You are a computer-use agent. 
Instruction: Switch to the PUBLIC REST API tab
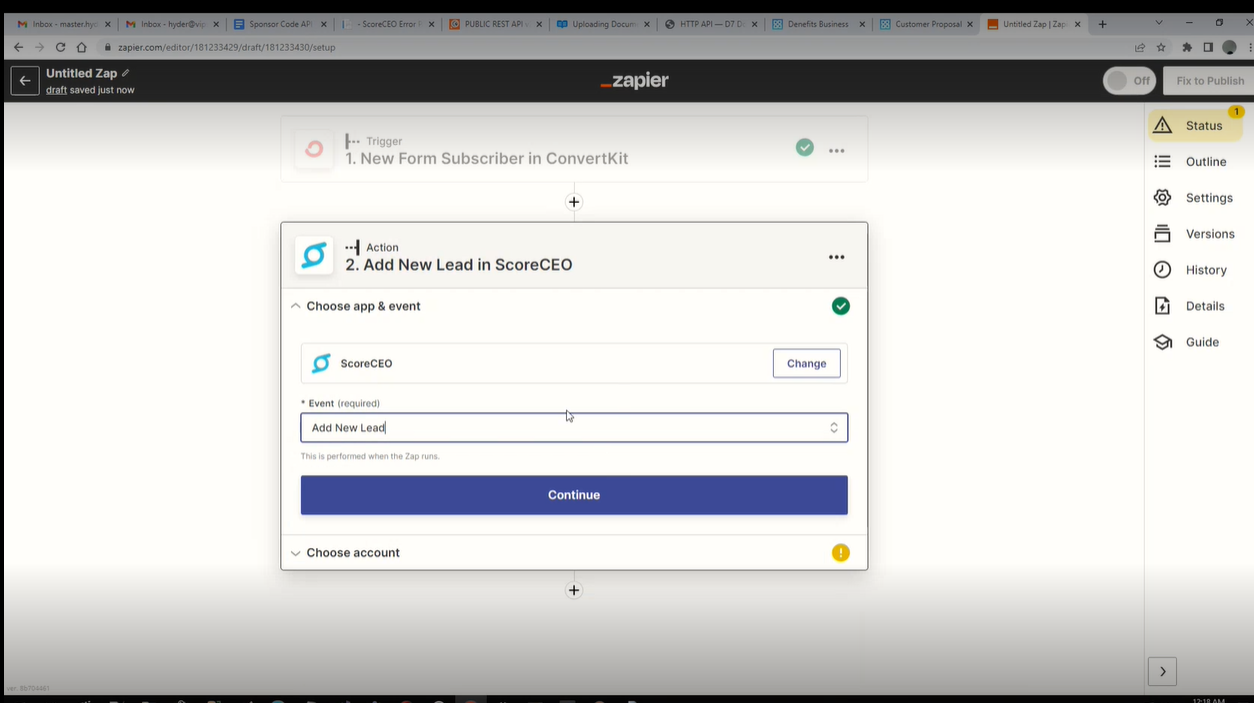[x=494, y=24]
